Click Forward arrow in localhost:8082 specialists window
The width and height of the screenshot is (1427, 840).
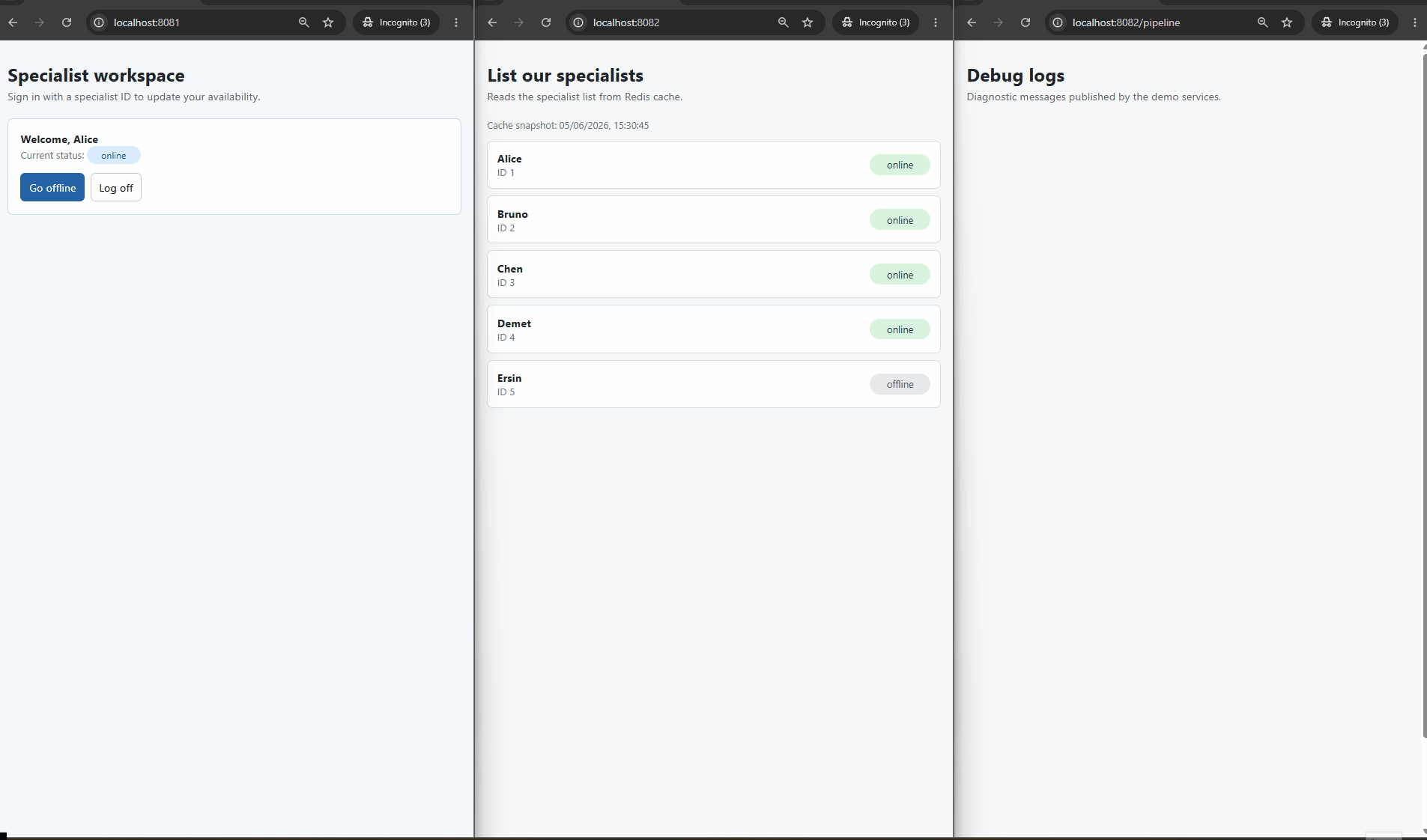[519, 22]
